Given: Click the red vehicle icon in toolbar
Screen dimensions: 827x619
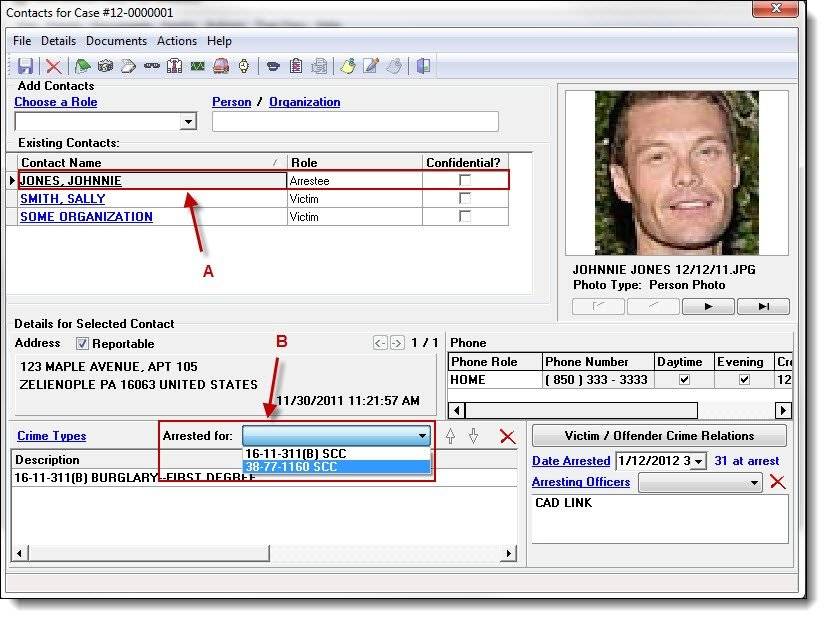Looking at the screenshot, I should coord(221,66).
